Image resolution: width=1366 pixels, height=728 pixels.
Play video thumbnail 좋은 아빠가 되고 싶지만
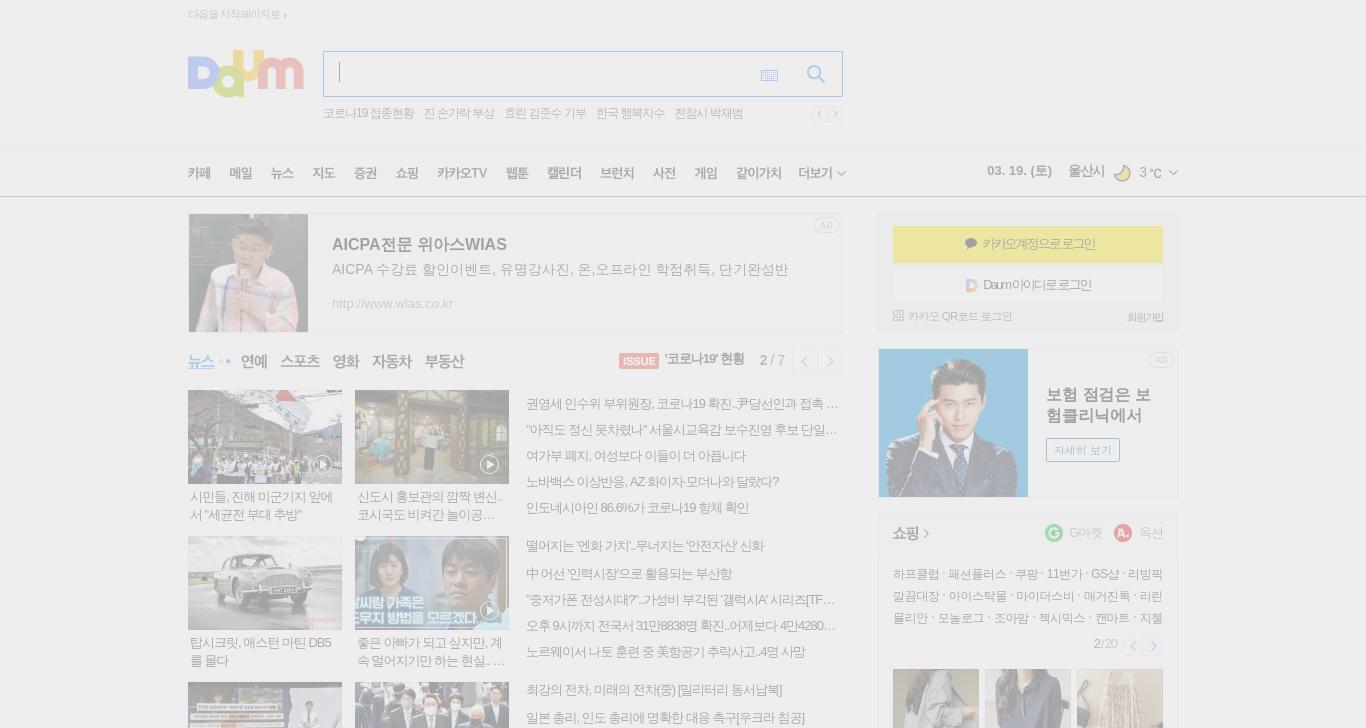(x=432, y=583)
